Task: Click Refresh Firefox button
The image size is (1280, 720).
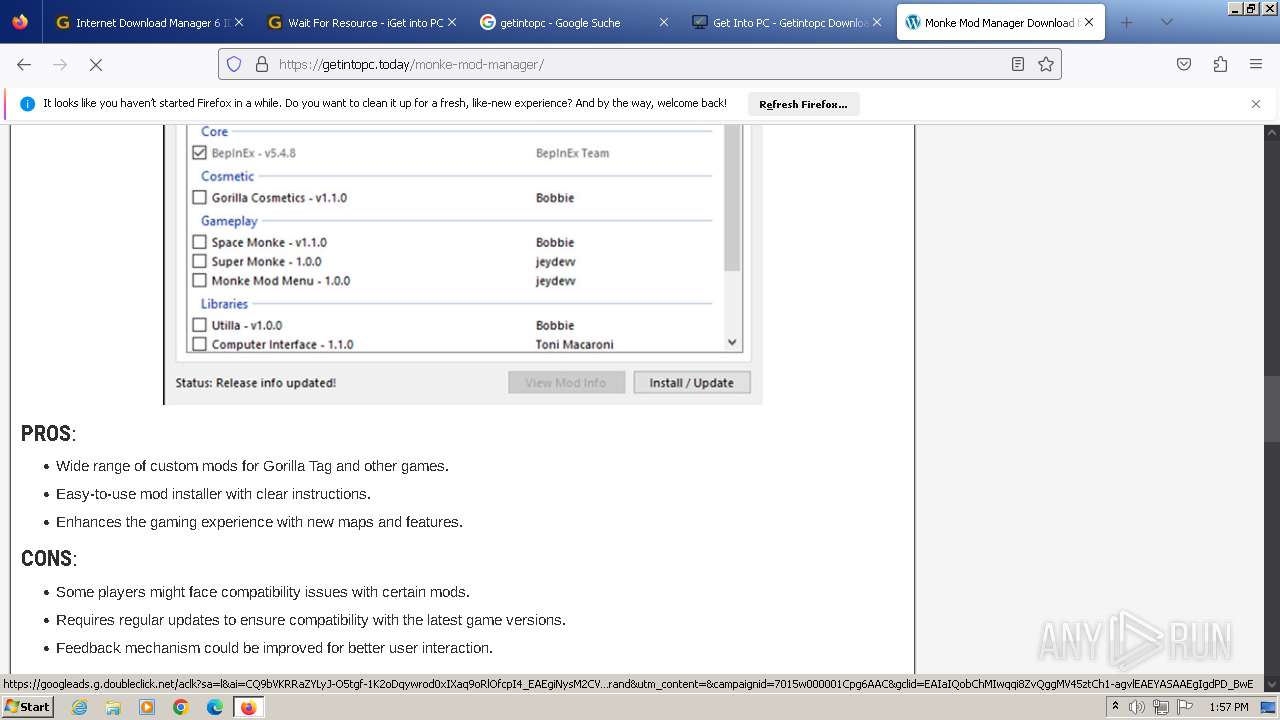Action: tap(803, 104)
